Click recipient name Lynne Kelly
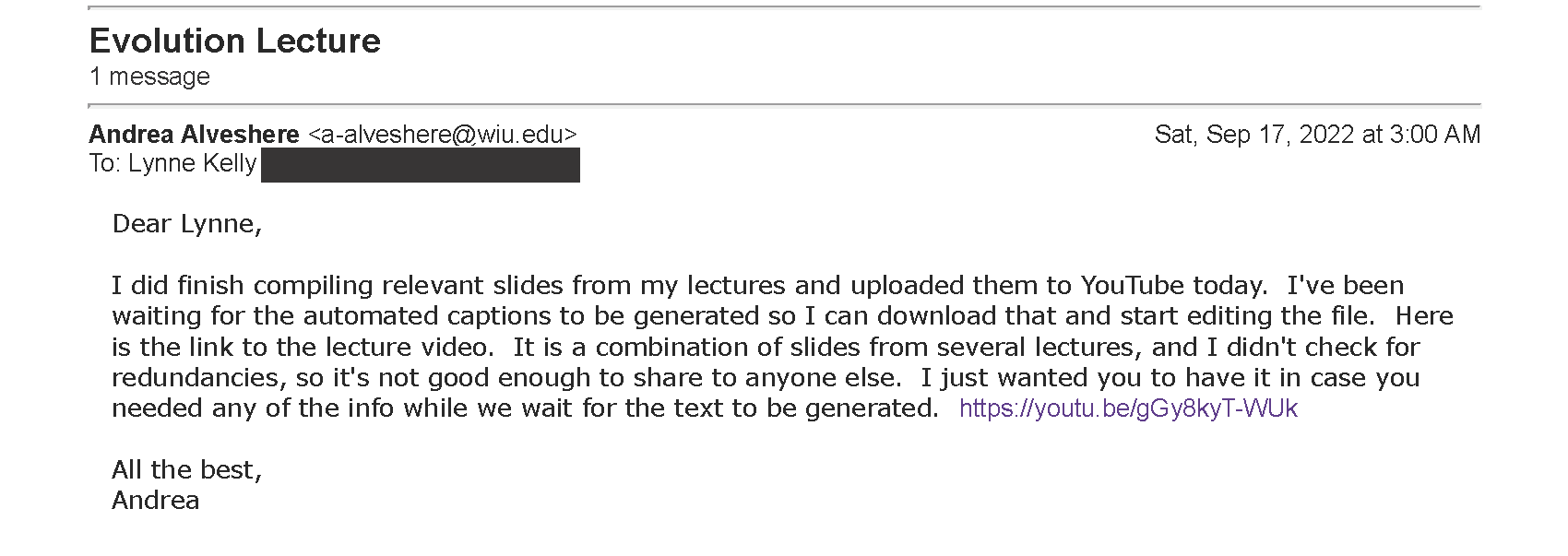1568x556 pixels. (x=192, y=164)
